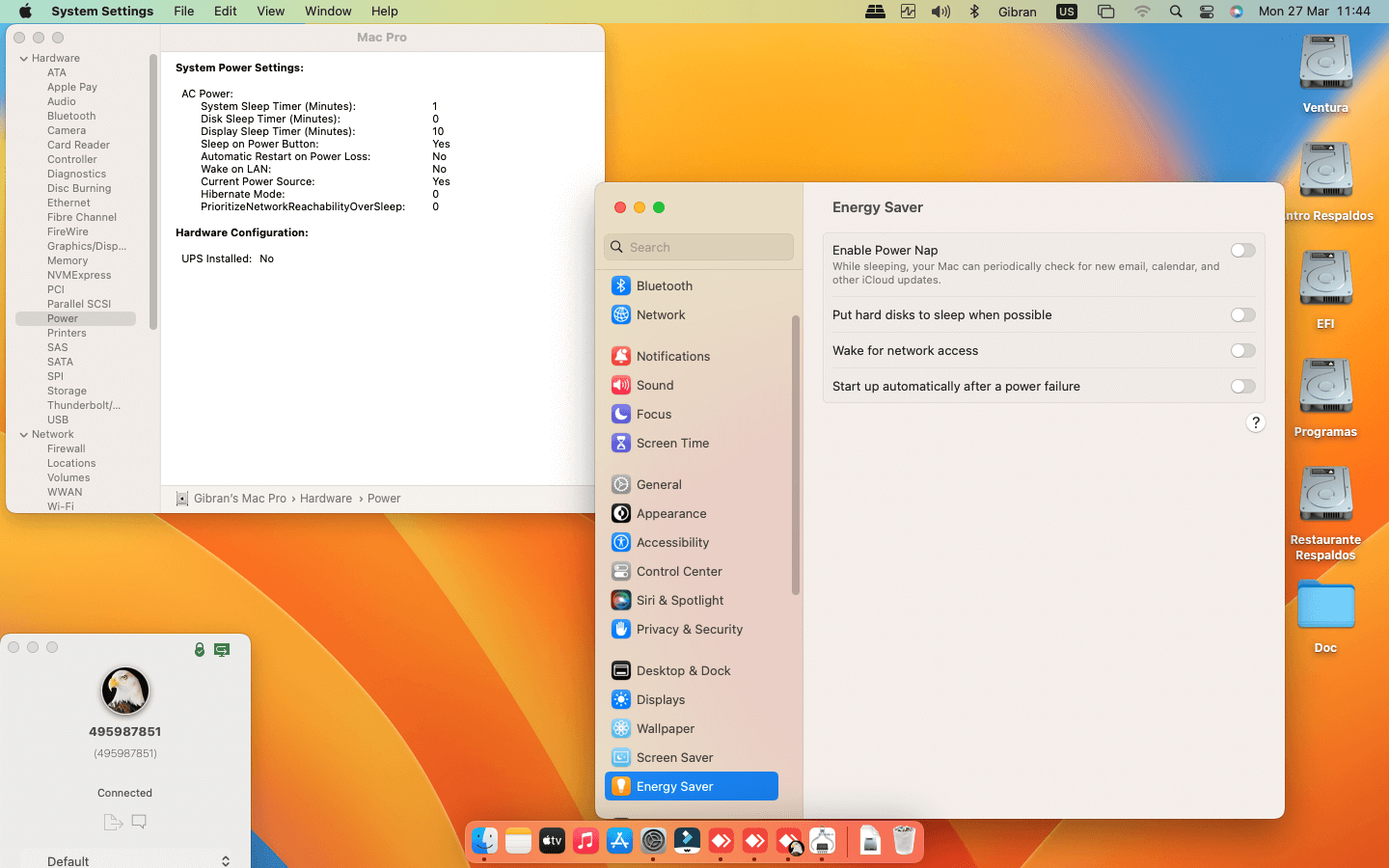Open the Window menu

328,12
